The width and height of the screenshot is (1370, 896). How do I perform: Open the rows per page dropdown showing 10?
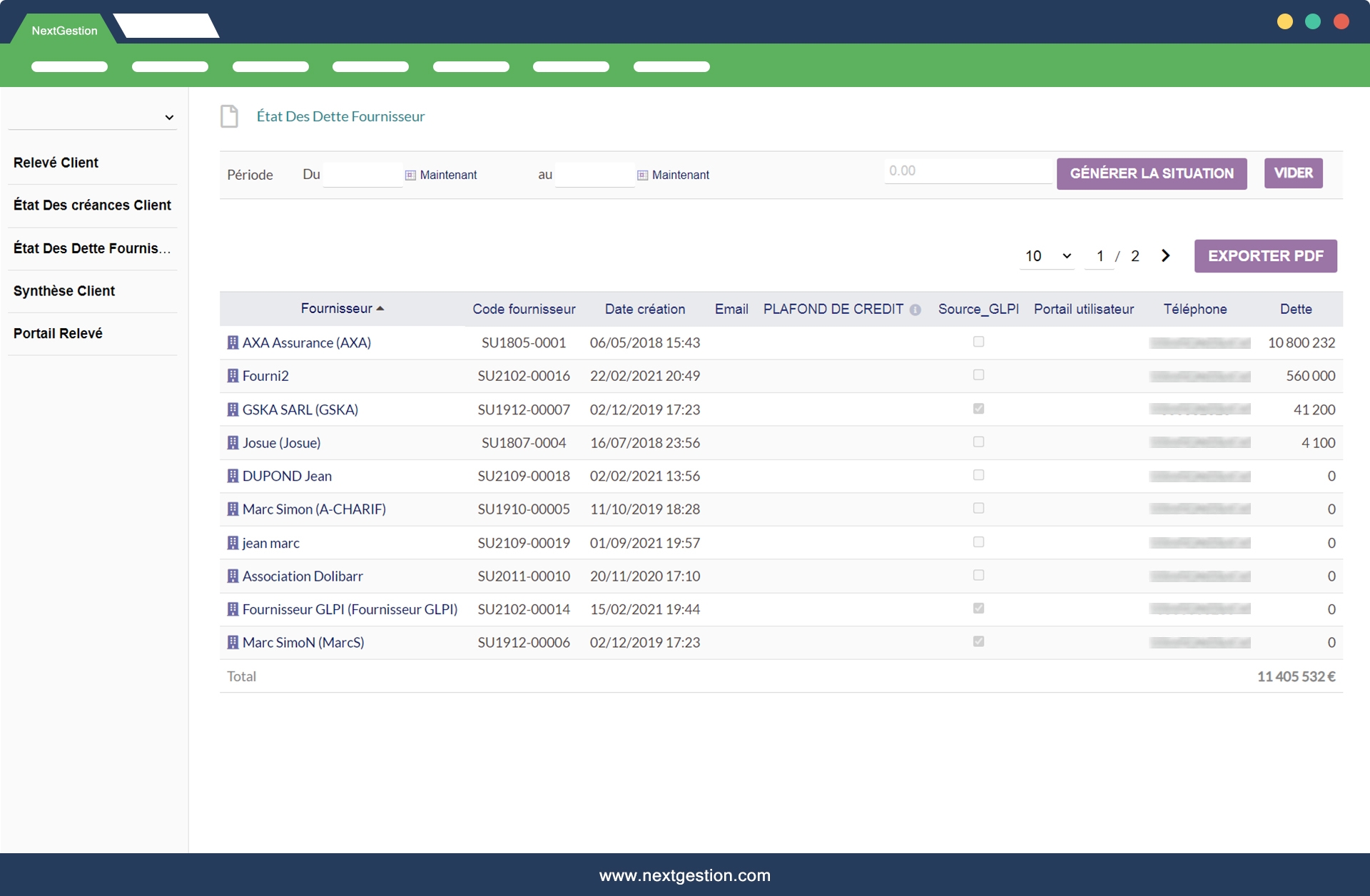point(1047,256)
